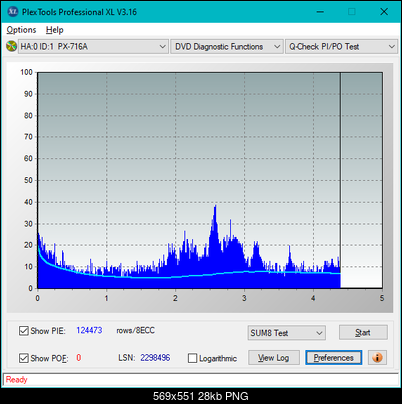402x404 pixels.
Task: Click the PlexTools XL app icon in title bar
Action: coord(12,12)
